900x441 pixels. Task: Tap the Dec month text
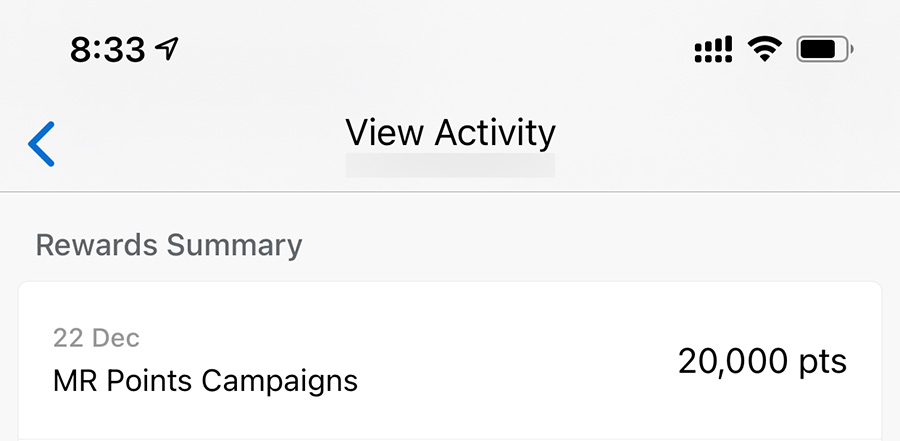click(117, 338)
